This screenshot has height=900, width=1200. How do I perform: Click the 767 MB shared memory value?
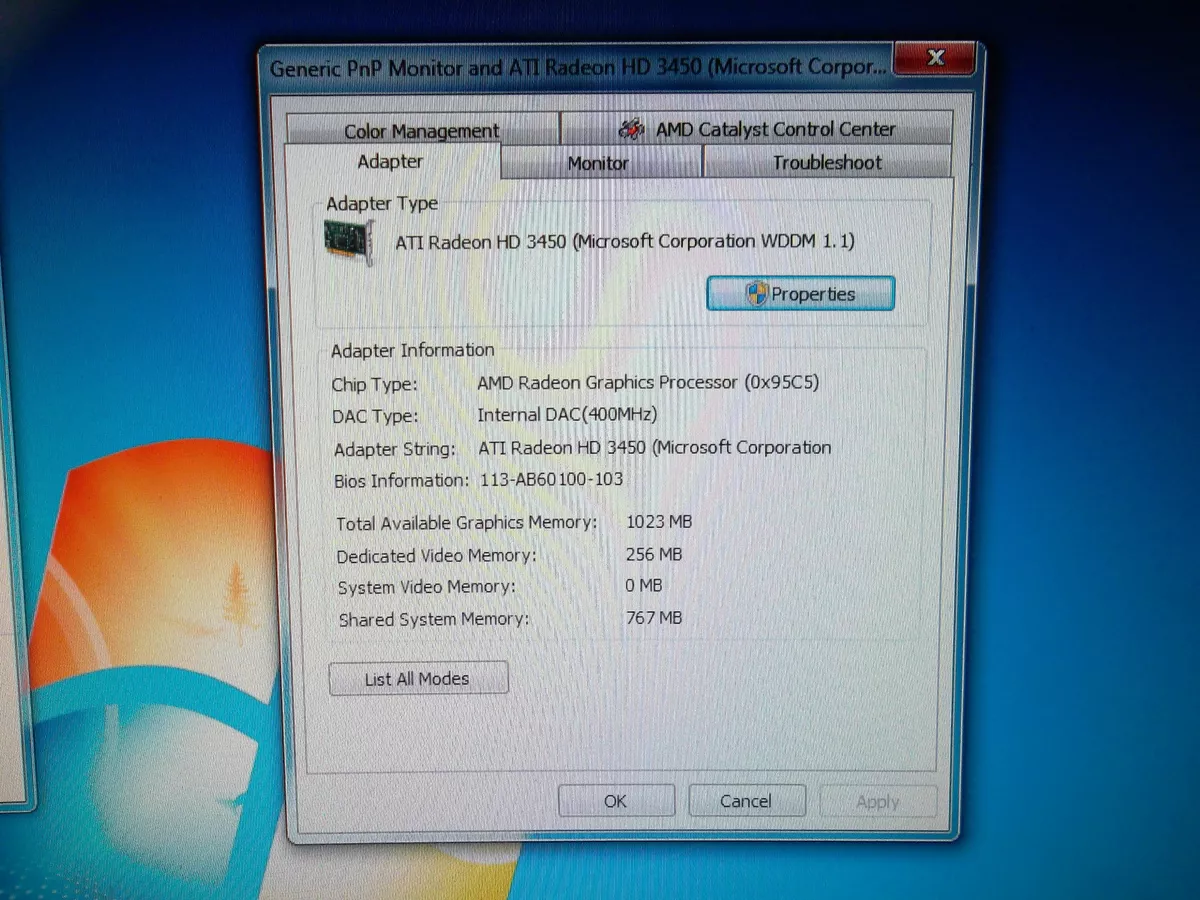(654, 618)
